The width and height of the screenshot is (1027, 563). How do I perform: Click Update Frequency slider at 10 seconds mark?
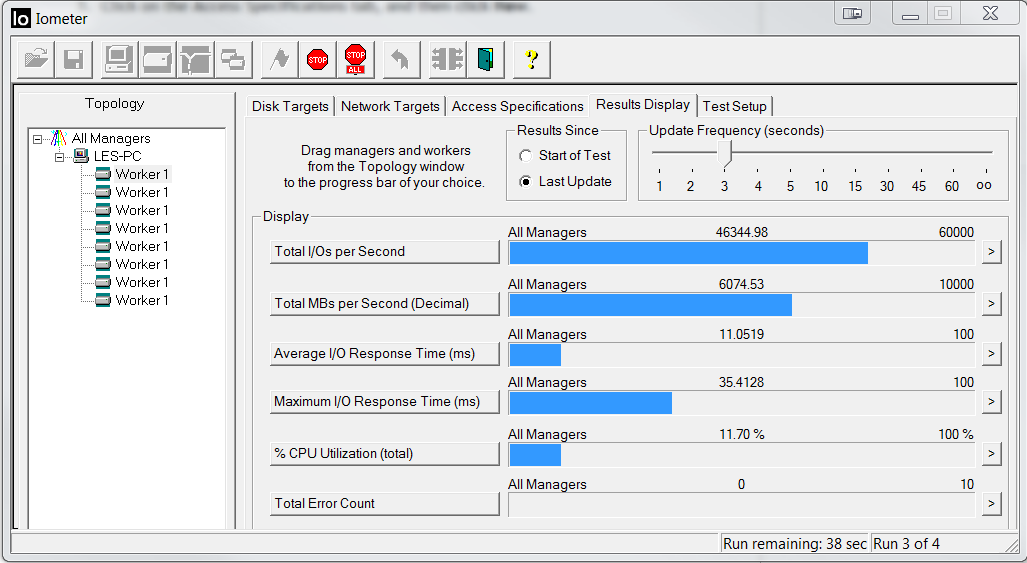tap(821, 153)
